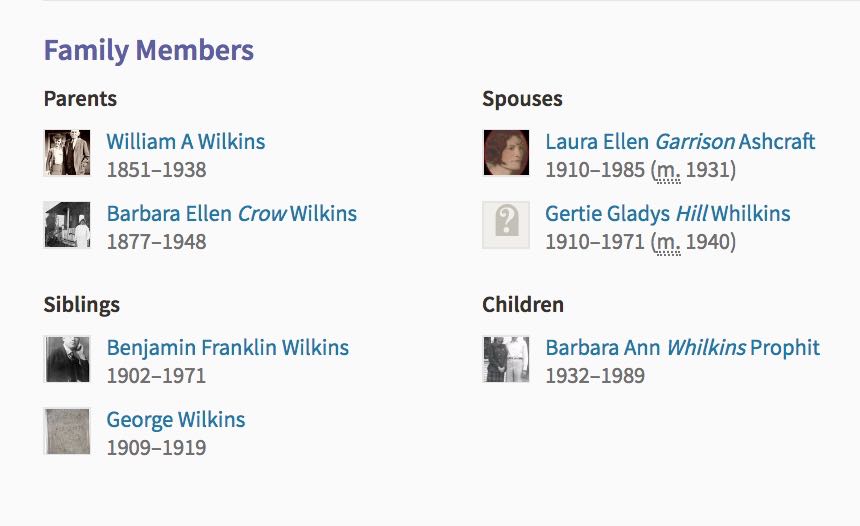The width and height of the screenshot is (860, 526).
Task: Open Gertie Gladys Hill Whilkins link
Action: pos(667,213)
